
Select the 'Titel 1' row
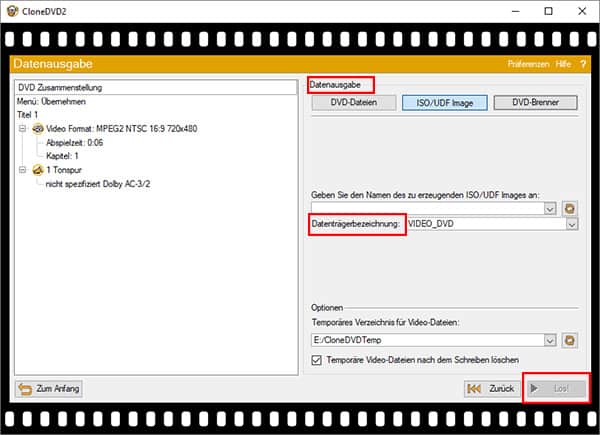[28, 115]
